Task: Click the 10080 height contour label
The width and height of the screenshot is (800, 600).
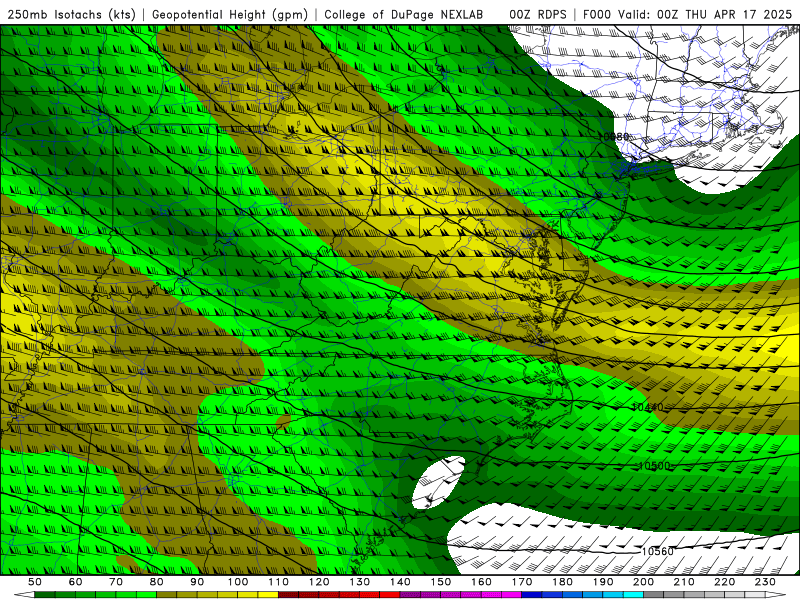Action: [613, 137]
